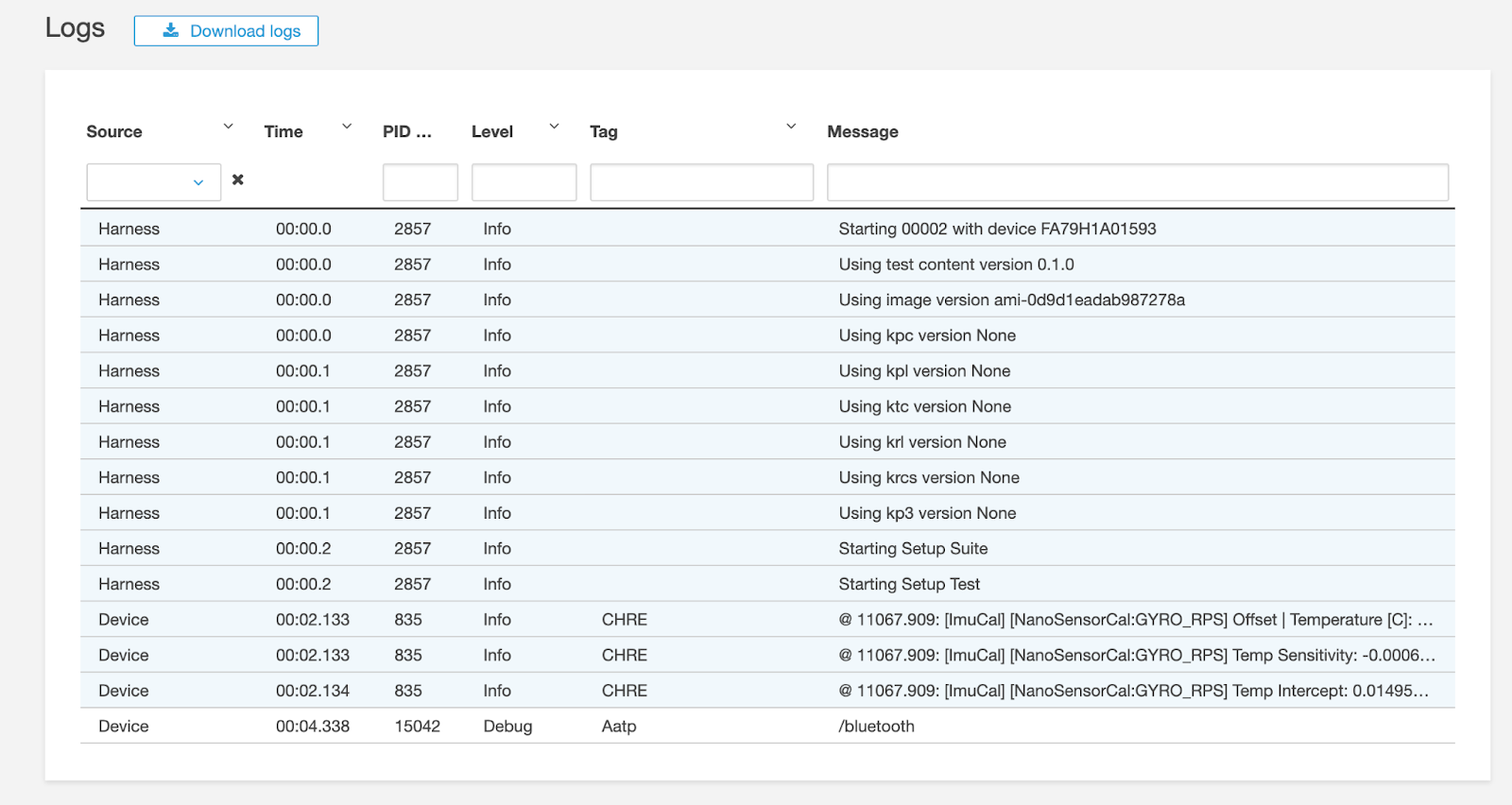Select the 'Using krl version None' message
Image resolution: width=1512 pixels, height=805 pixels.
tap(922, 442)
